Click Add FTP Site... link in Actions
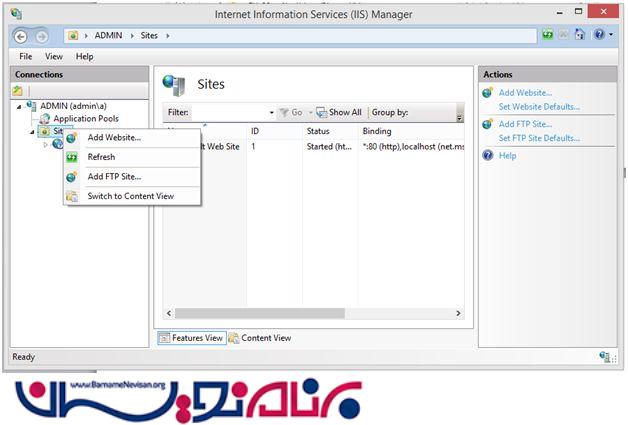 (x=525, y=124)
